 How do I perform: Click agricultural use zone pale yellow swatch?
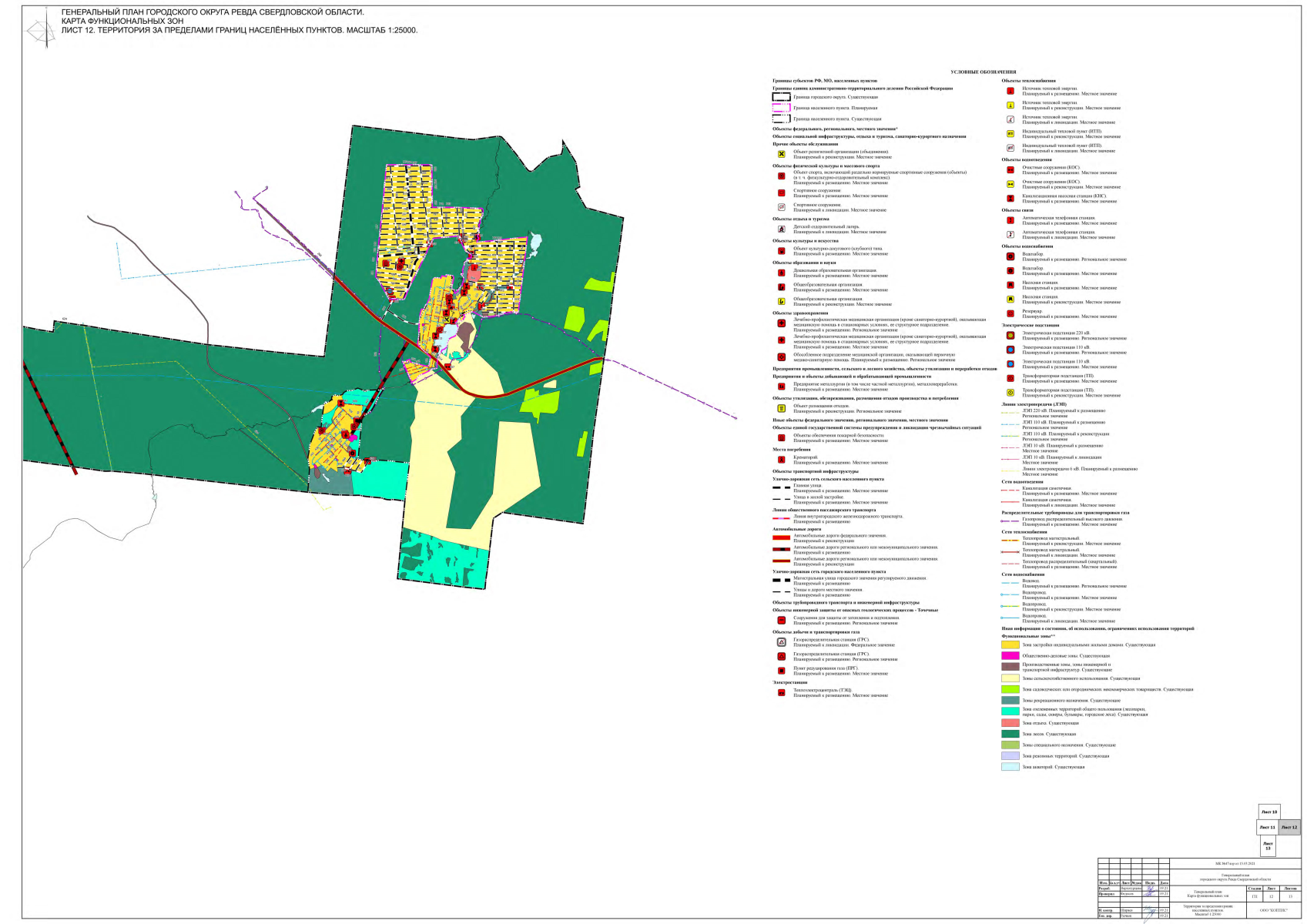click(x=1010, y=678)
